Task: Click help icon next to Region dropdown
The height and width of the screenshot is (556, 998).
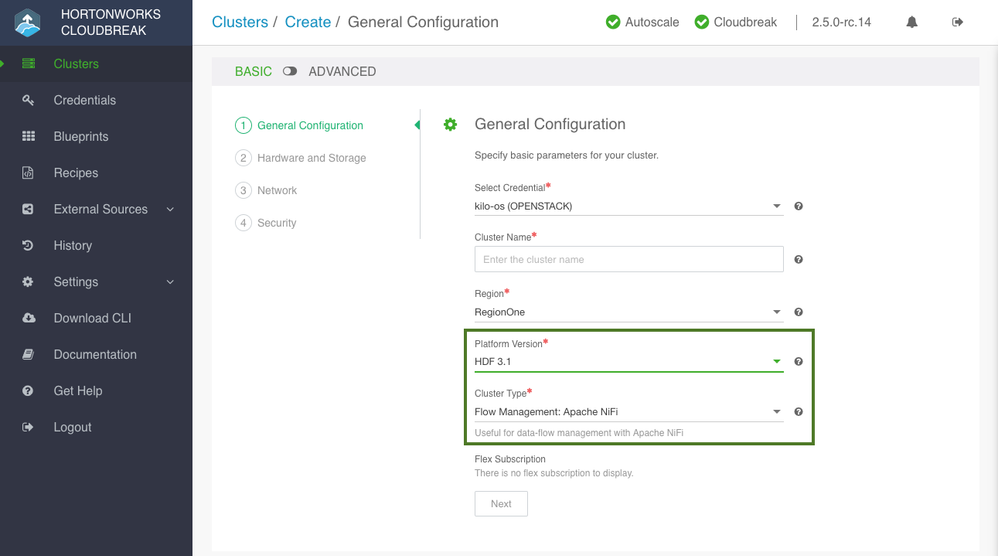Action: click(798, 312)
